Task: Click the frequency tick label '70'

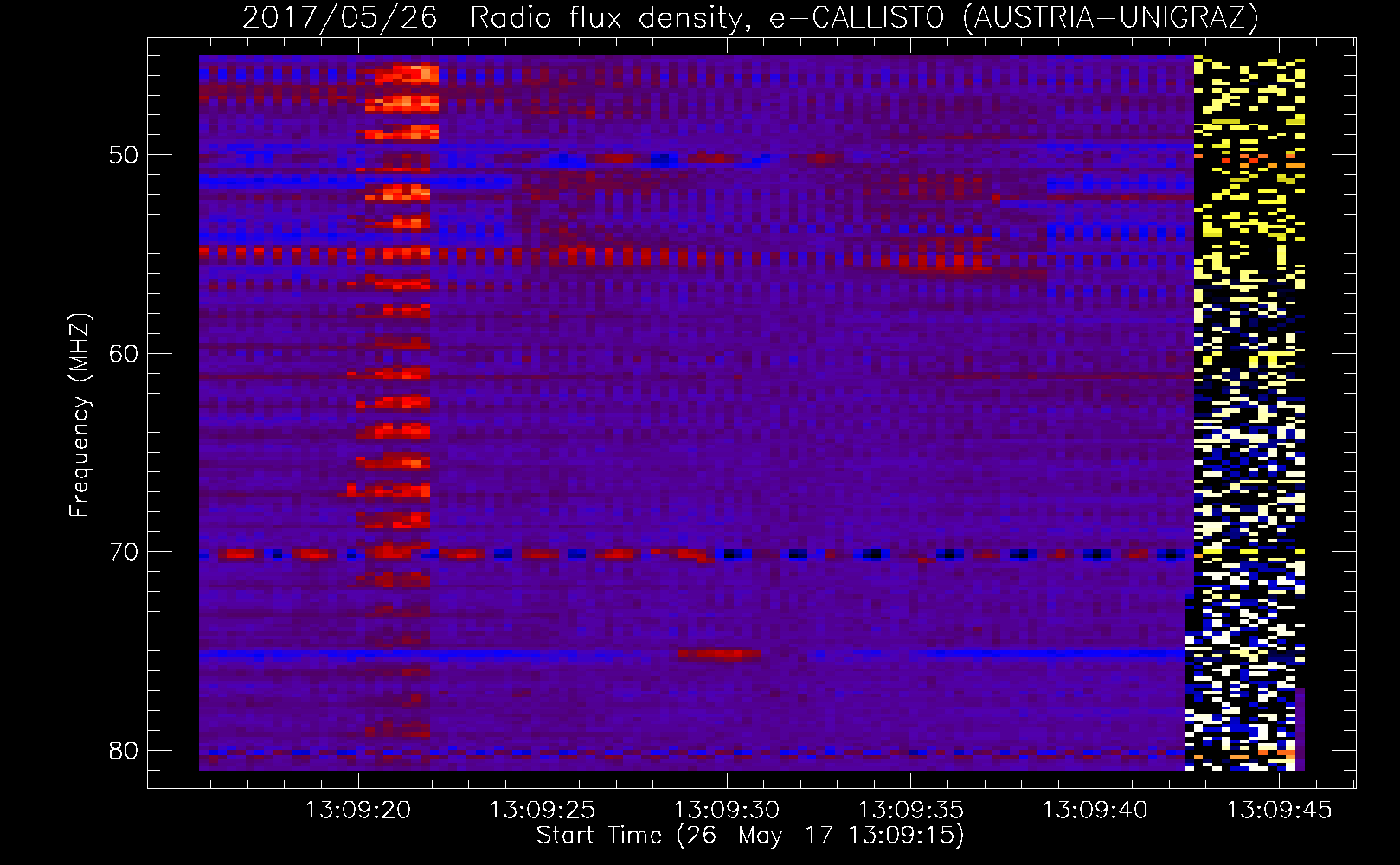Action: [124, 551]
